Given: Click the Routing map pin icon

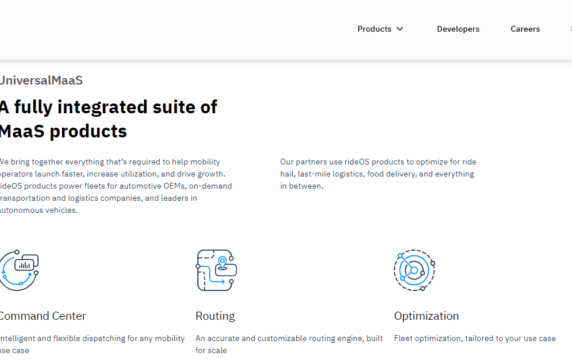Looking at the screenshot, I should click(217, 270).
